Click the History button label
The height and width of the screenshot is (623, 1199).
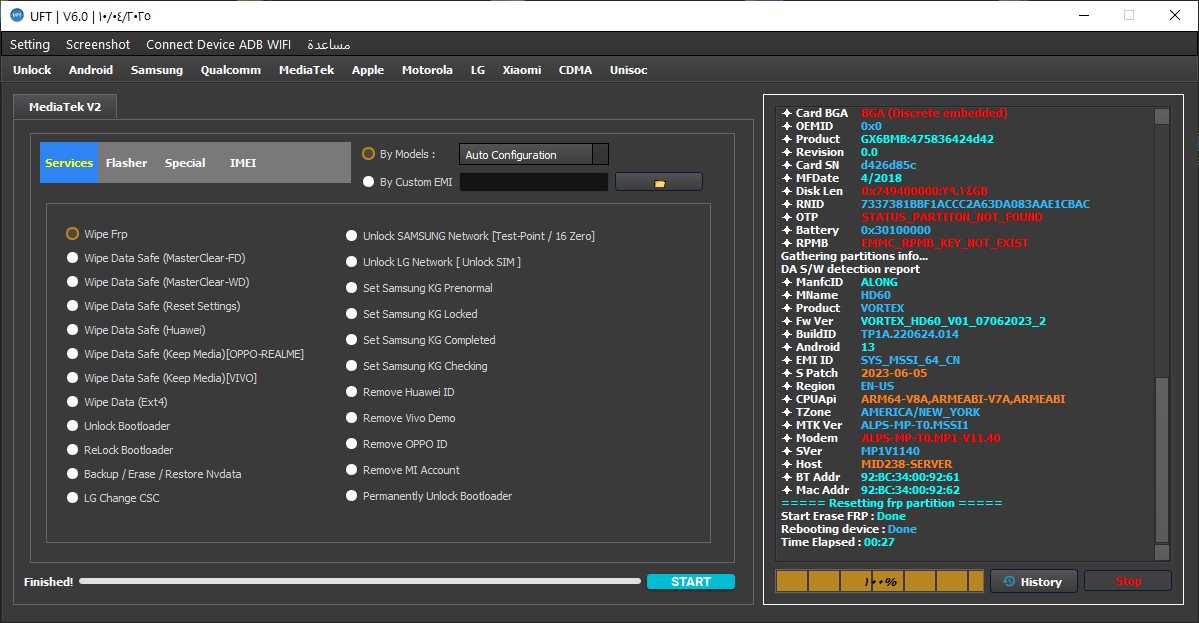pos(1041,582)
